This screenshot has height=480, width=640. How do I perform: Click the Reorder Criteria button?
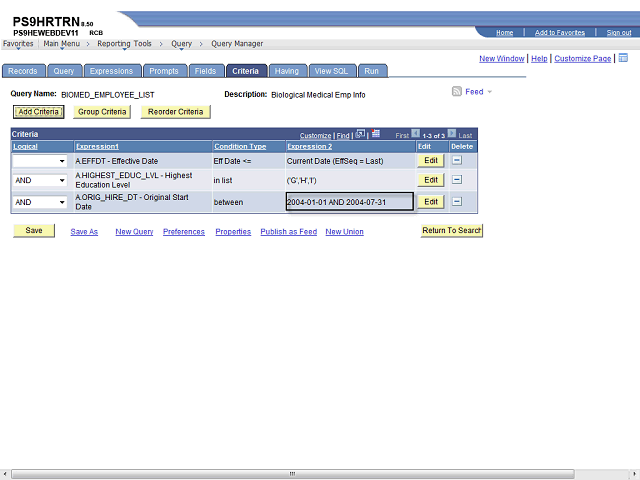pyautogui.click(x=176, y=112)
